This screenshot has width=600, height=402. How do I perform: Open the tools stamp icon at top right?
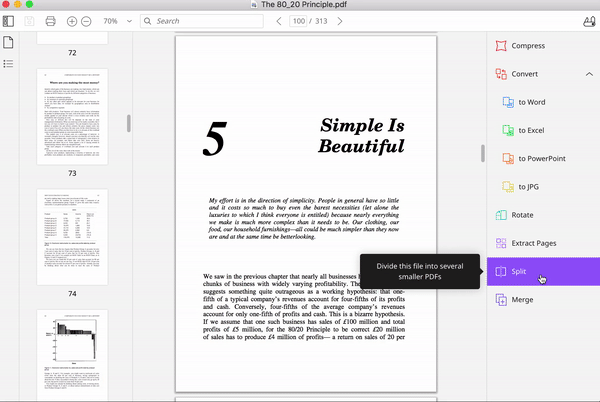coord(589,21)
